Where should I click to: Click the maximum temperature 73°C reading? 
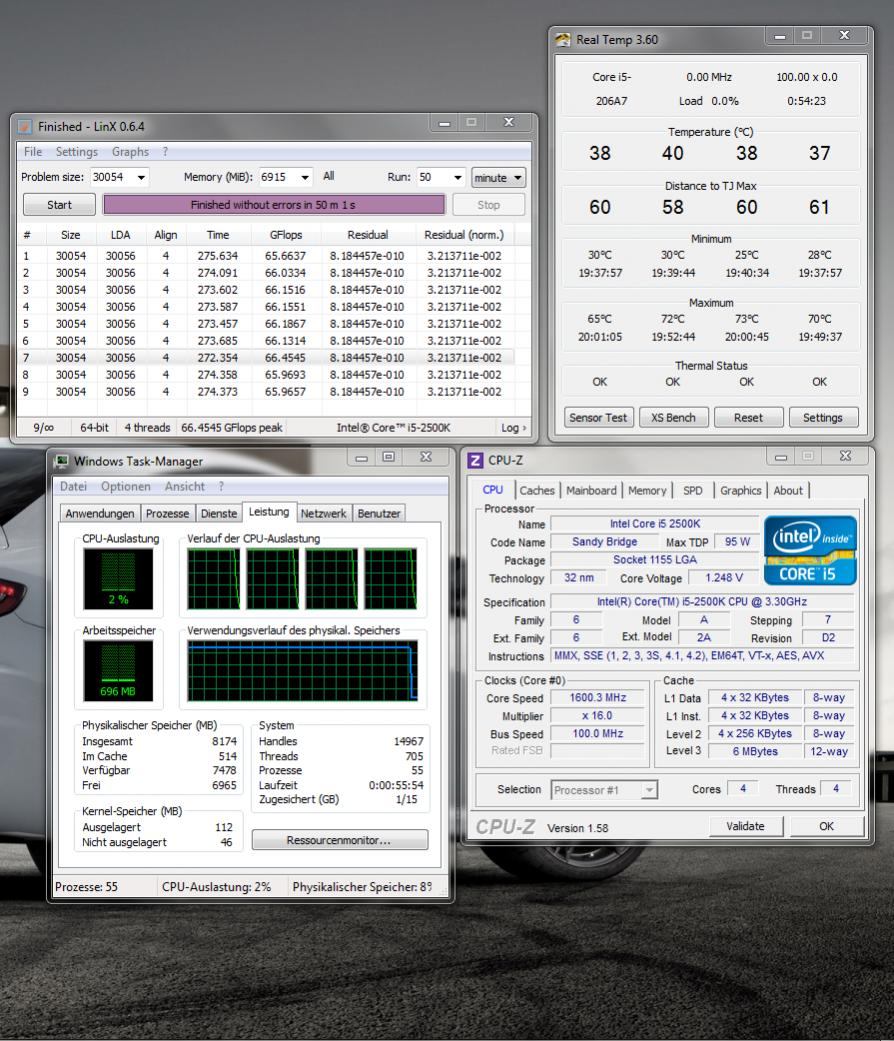pyautogui.click(x=747, y=319)
